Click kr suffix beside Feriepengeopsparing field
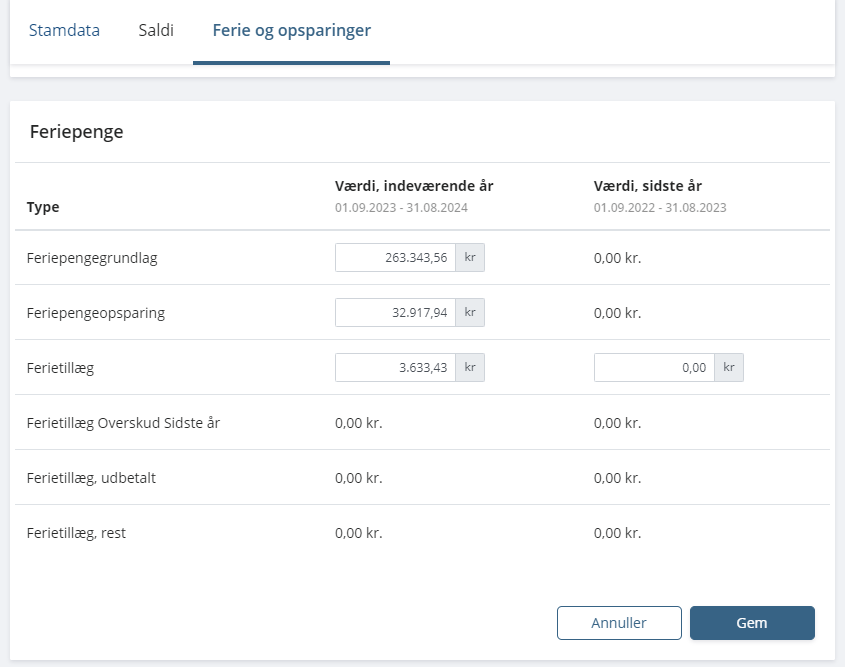This screenshot has width=845, height=667. [470, 313]
